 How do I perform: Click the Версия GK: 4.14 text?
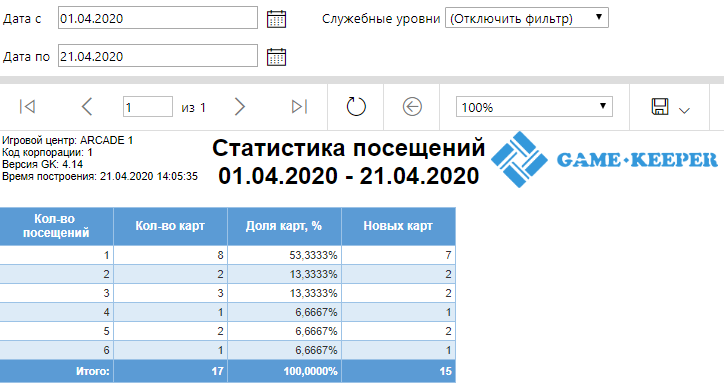[42, 164]
